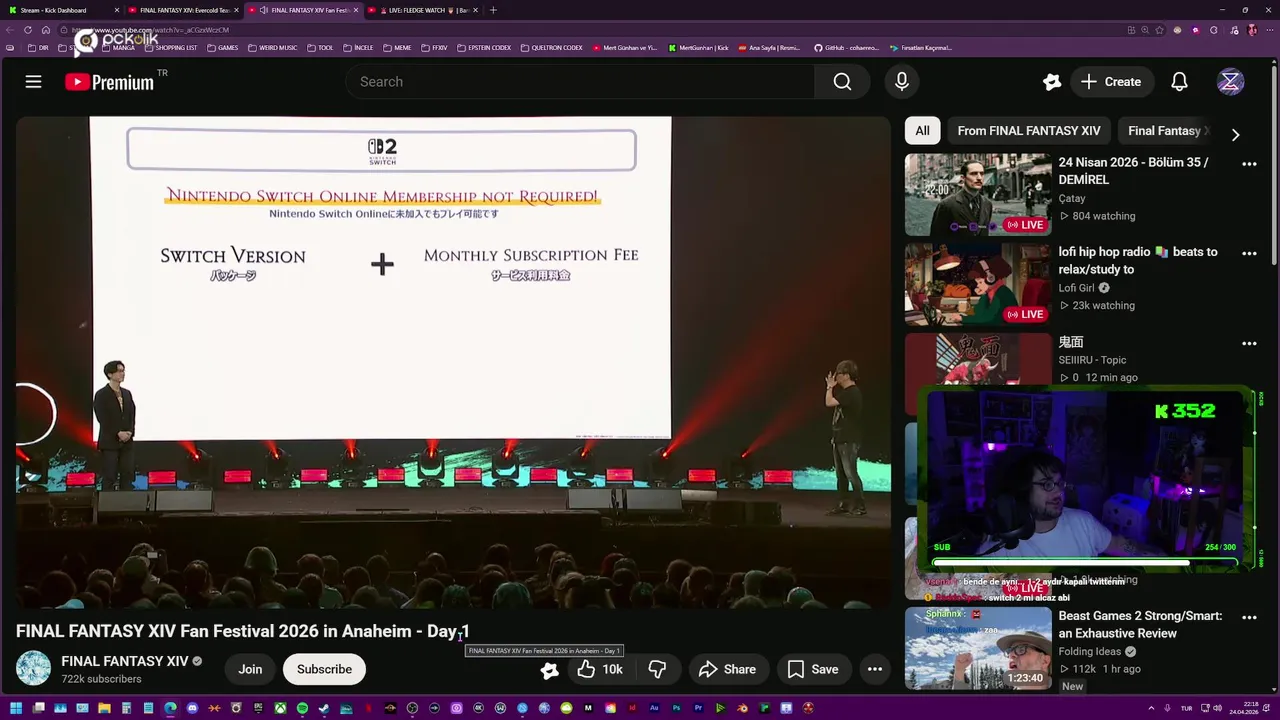
Task: Click the sparkle icon left of like button
Action: pos(549,670)
